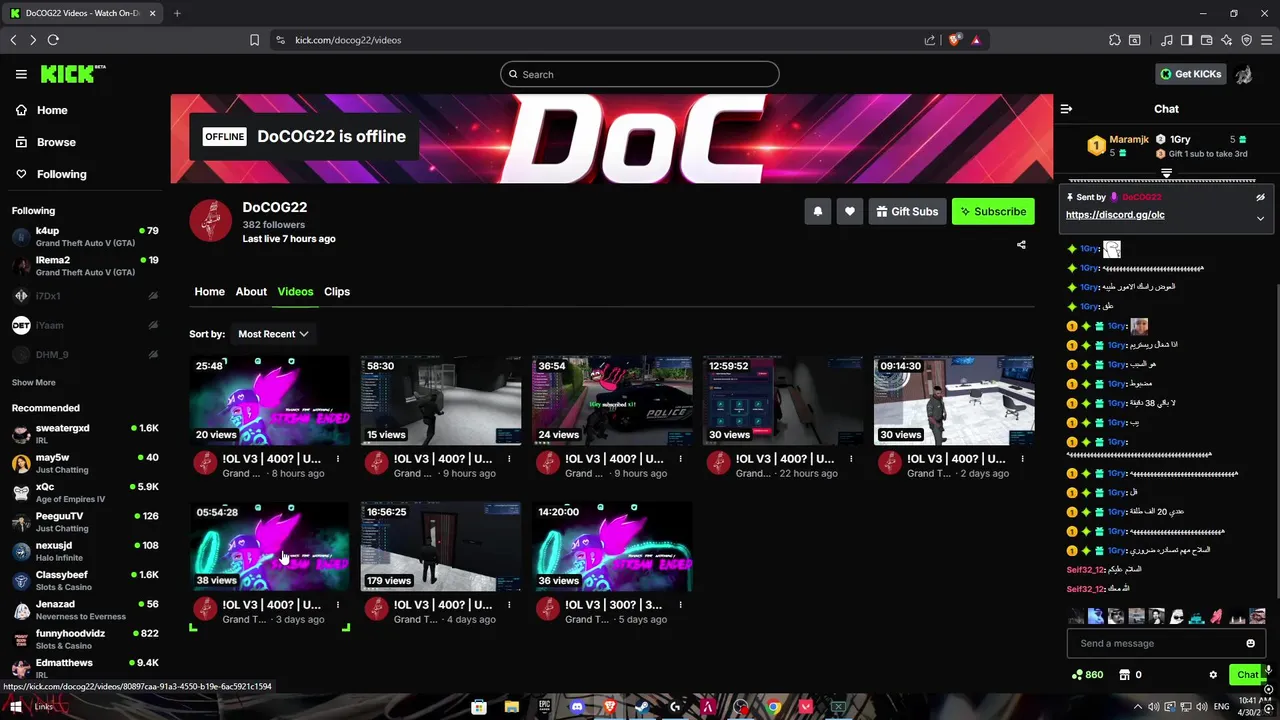Screen dimensions: 1280x720
Task: Switch to the About channel tab
Action: coord(251,292)
